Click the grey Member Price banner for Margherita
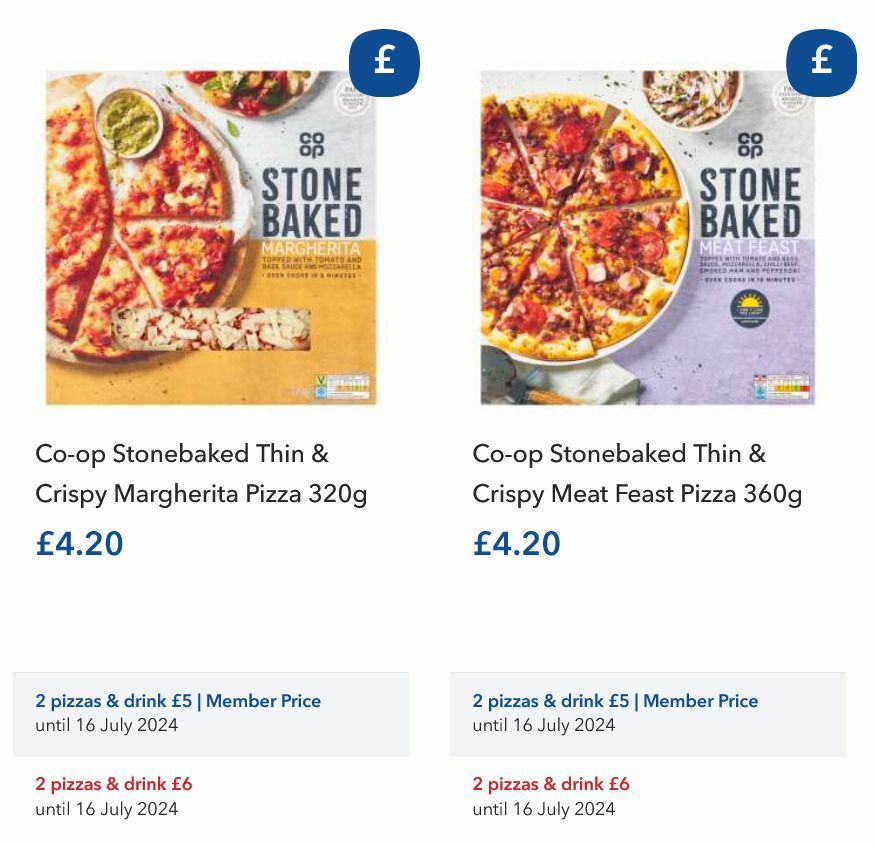The height and width of the screenshot is (845, 876). click(212, 712)
